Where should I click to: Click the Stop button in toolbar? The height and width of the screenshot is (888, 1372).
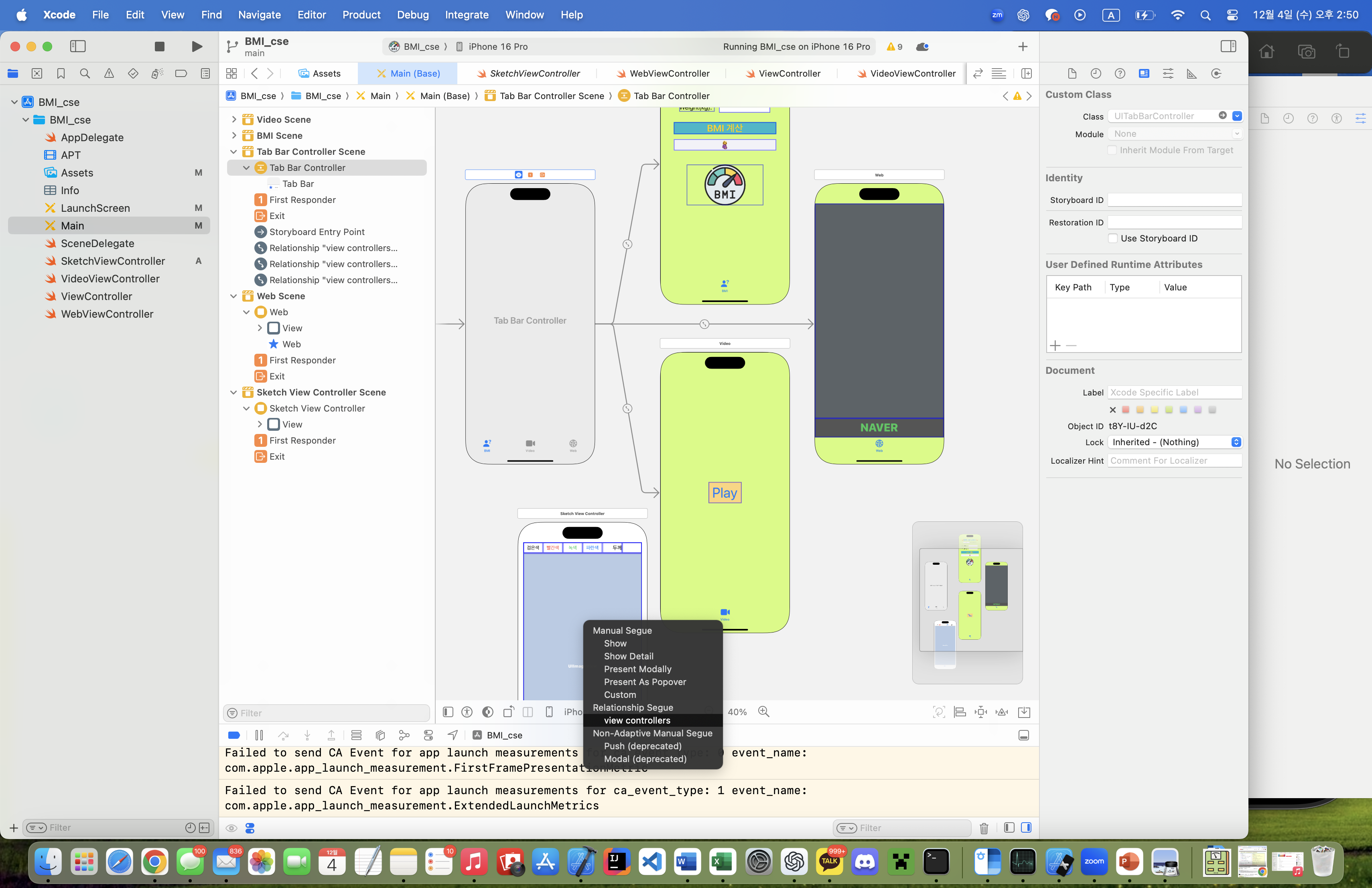160,47
